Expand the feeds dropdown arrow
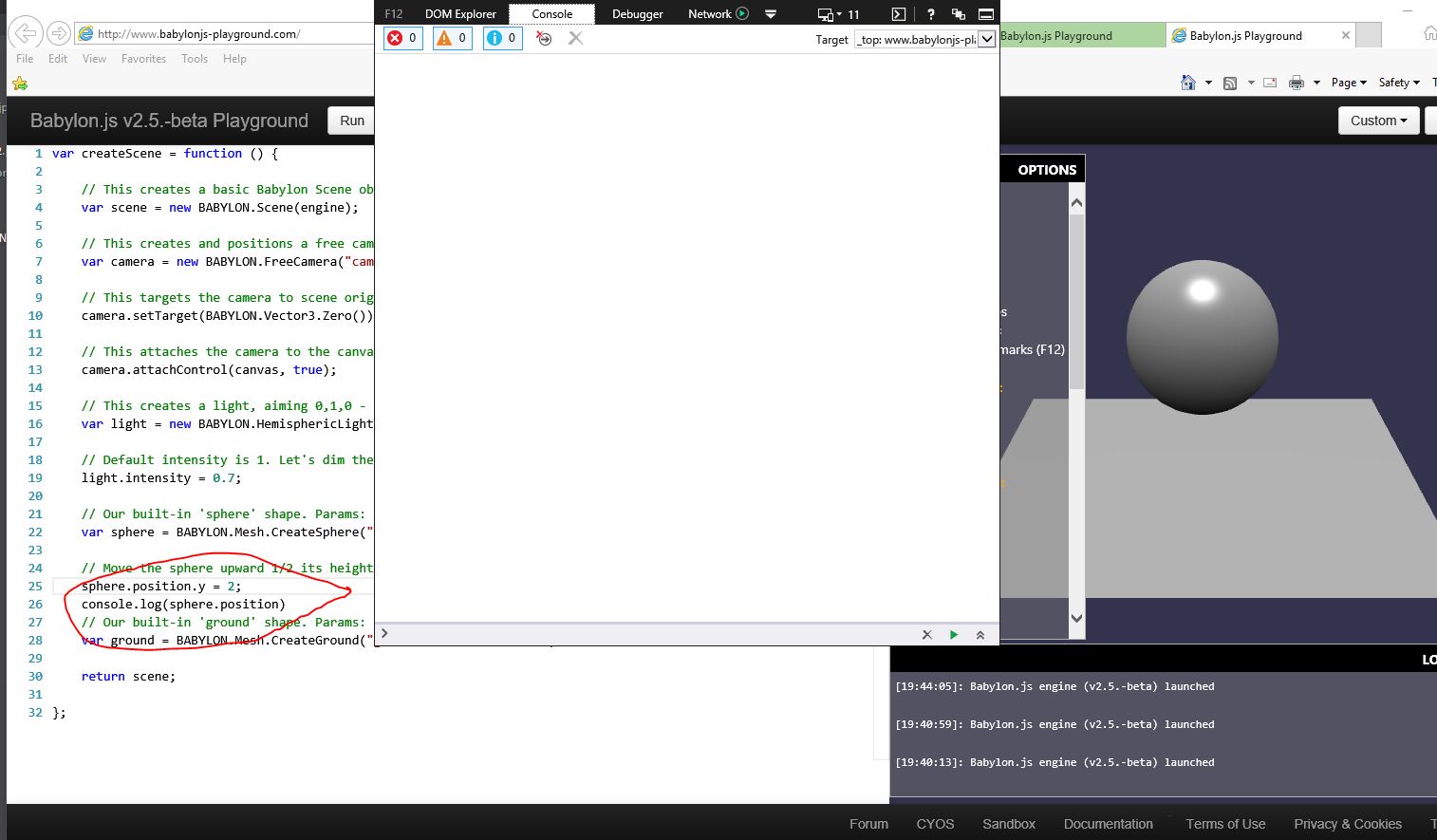The width and height of the screenshot is (1437, 840). tap(1251, 83)
